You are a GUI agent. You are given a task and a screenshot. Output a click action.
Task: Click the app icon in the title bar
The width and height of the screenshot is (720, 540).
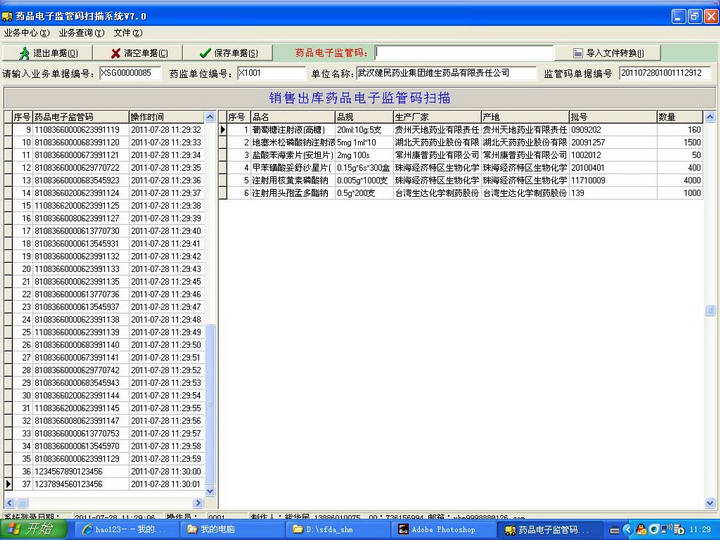pyautogui.click(x=7, y=17)
